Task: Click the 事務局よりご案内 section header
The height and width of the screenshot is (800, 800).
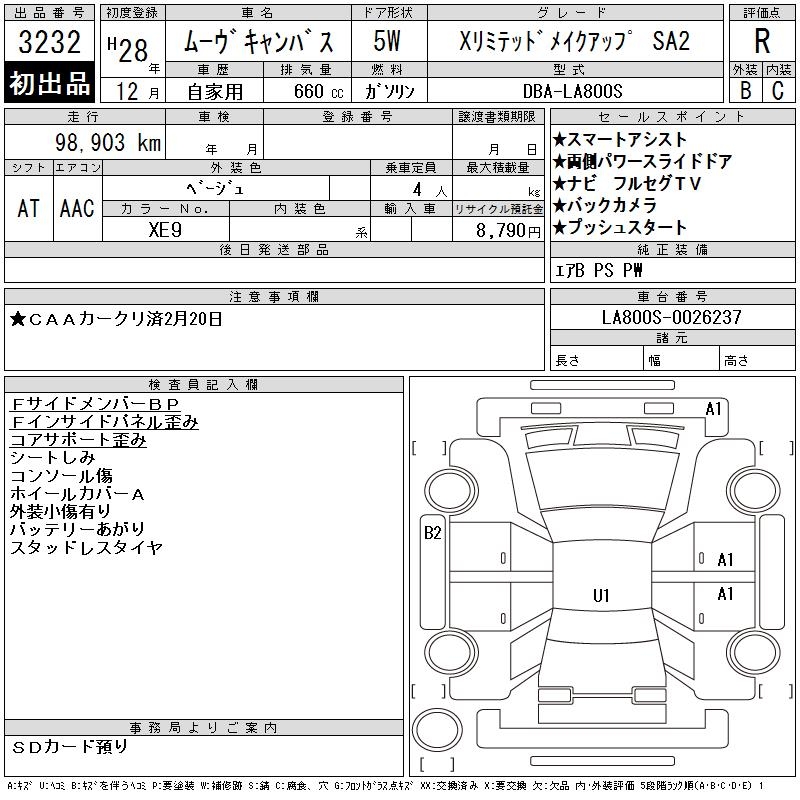Action: [x=204, y=728]
